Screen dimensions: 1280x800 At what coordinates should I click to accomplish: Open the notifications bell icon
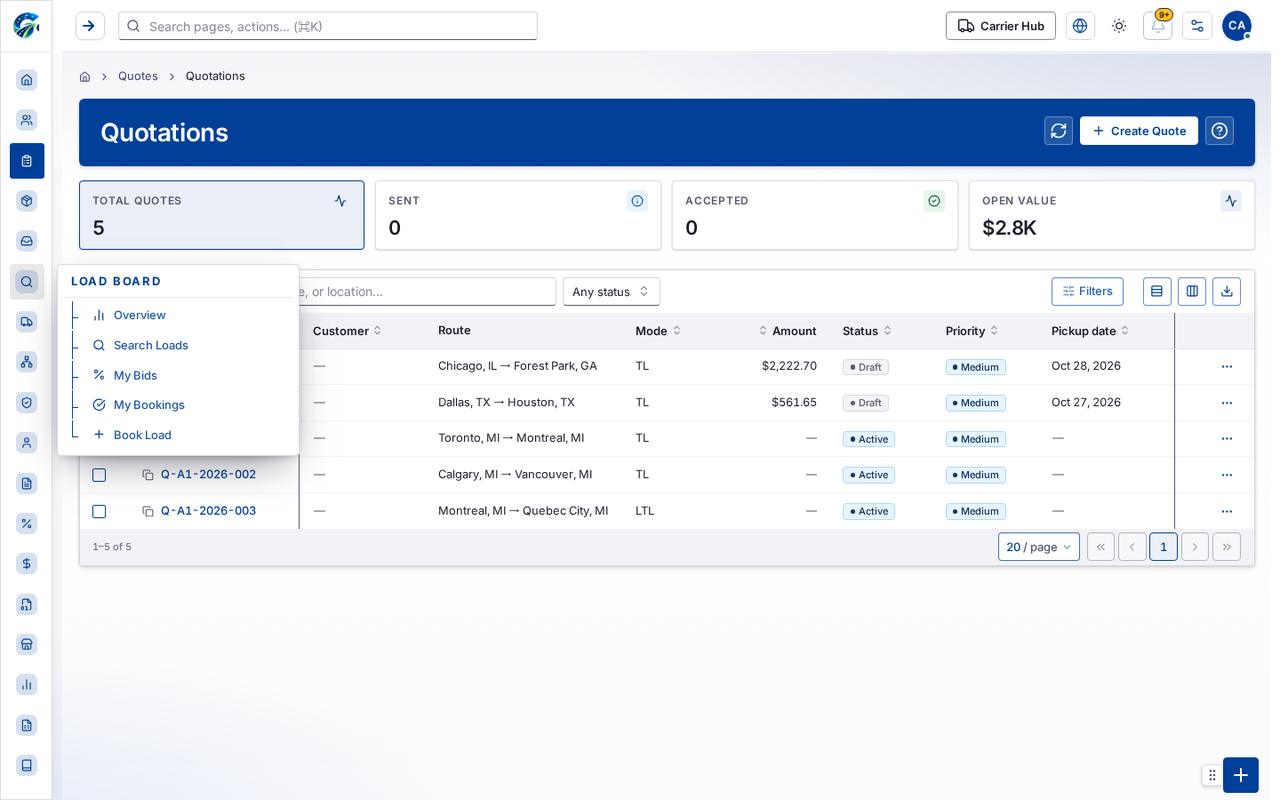click(1157, 26)
